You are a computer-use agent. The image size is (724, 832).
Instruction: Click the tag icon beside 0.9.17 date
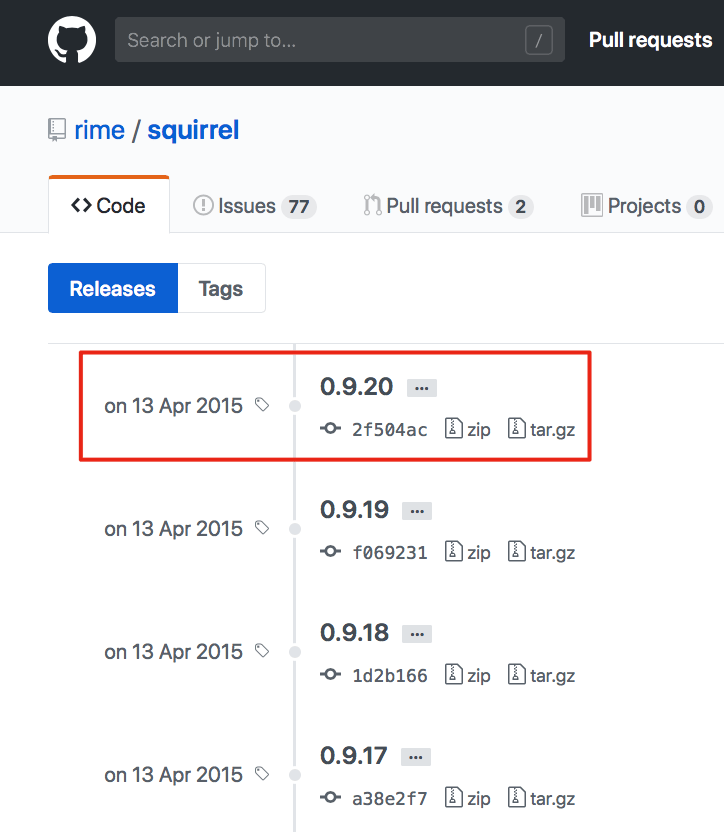(x=262, y=774)
